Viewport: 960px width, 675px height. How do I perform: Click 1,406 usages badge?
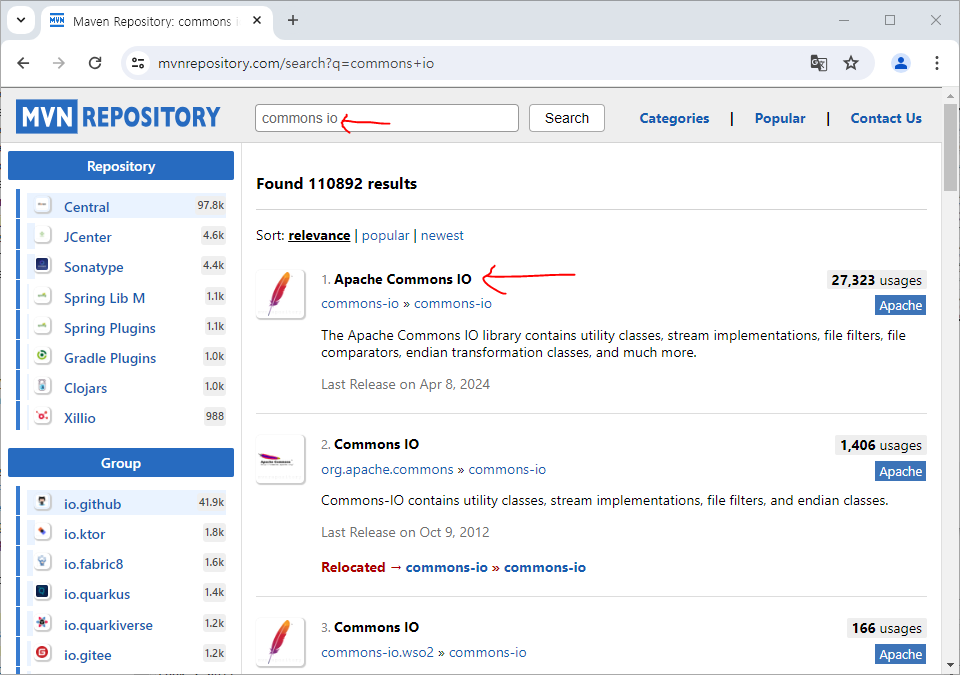tap(880, 445)
